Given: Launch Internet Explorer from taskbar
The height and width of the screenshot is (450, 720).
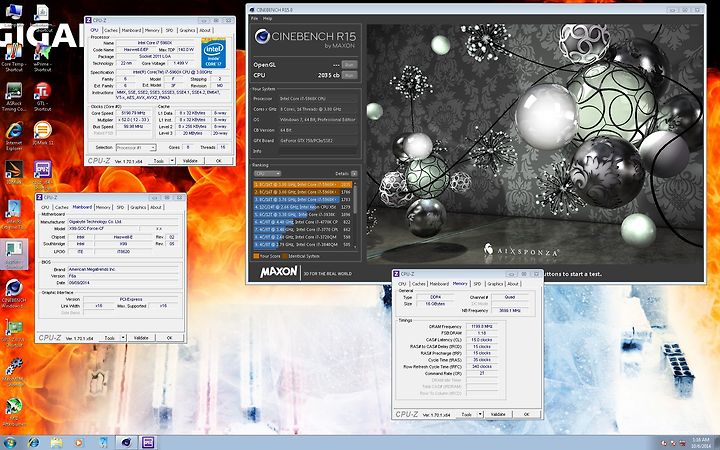Looking at the screenshot, I should click(x=34, y=443).
